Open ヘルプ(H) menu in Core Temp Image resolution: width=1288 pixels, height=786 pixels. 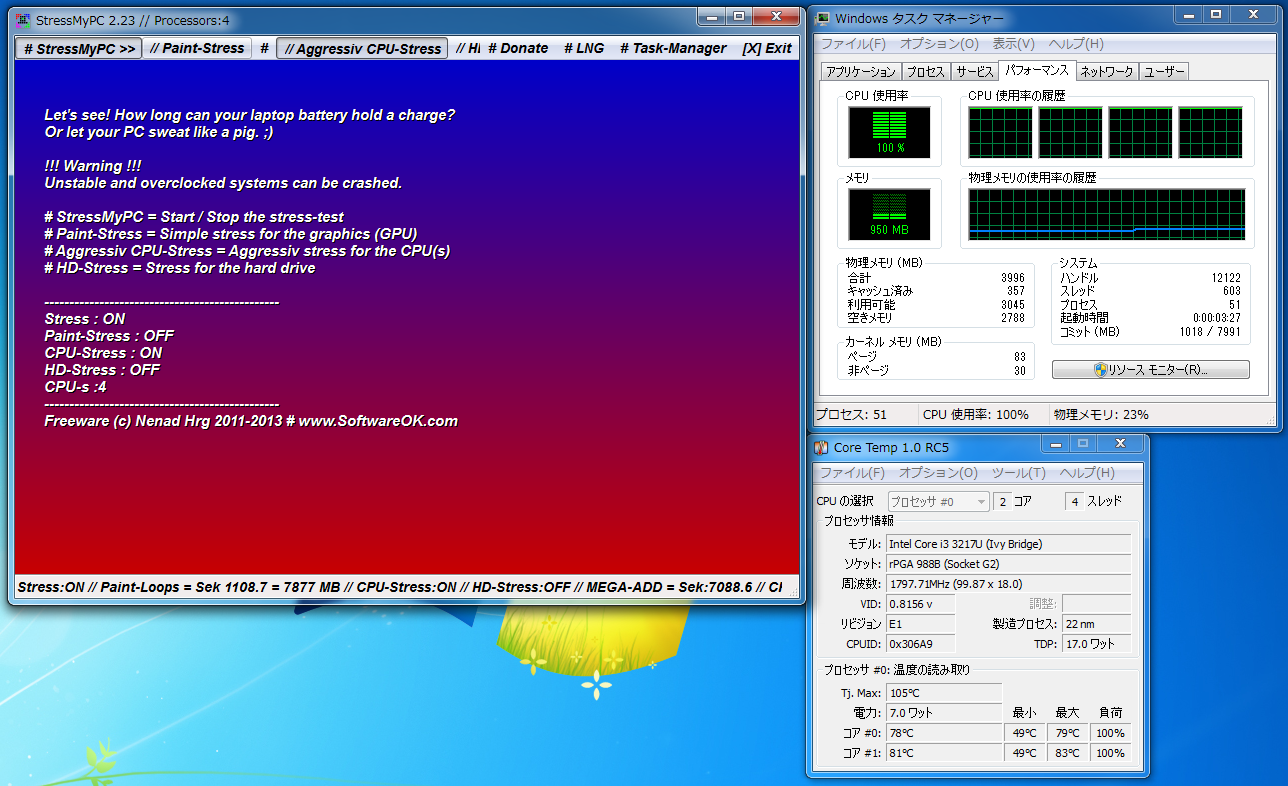pyautogui.click(x=1087, y=473)
